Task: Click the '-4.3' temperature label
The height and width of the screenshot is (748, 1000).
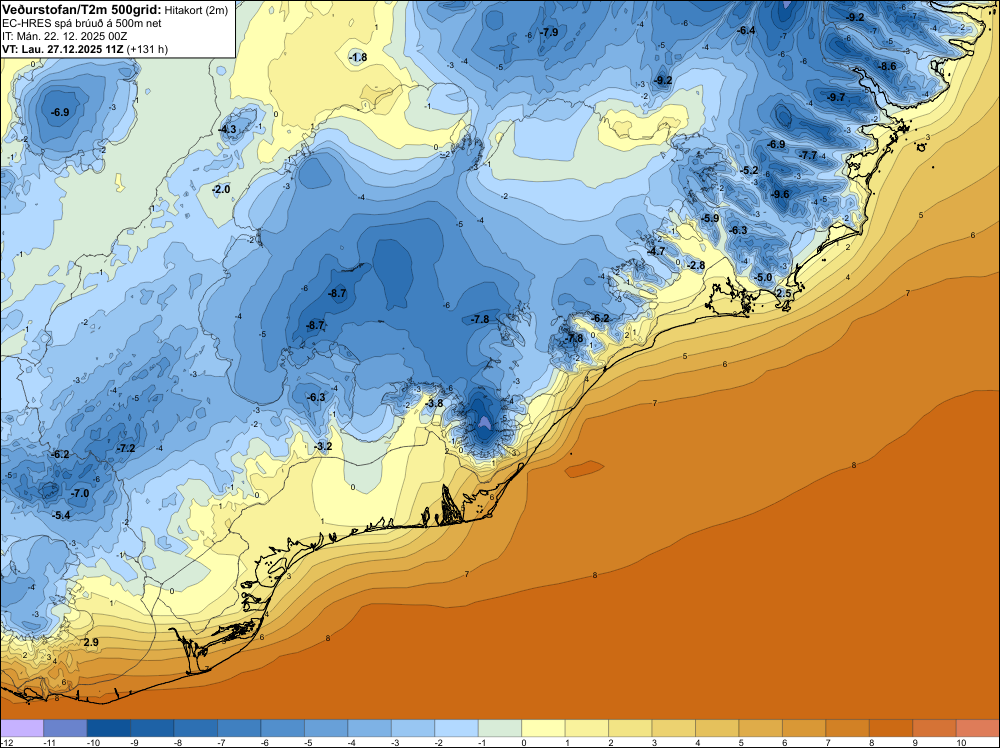Action: pyautogui.click(x=227, y=129)
